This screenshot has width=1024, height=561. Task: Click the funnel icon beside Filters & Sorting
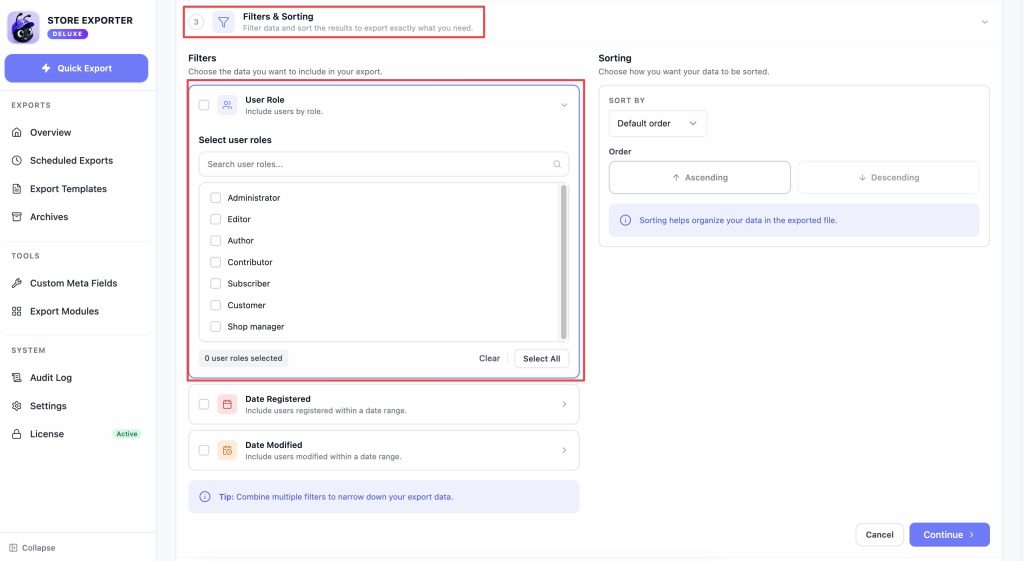click(x=223, y=22)
